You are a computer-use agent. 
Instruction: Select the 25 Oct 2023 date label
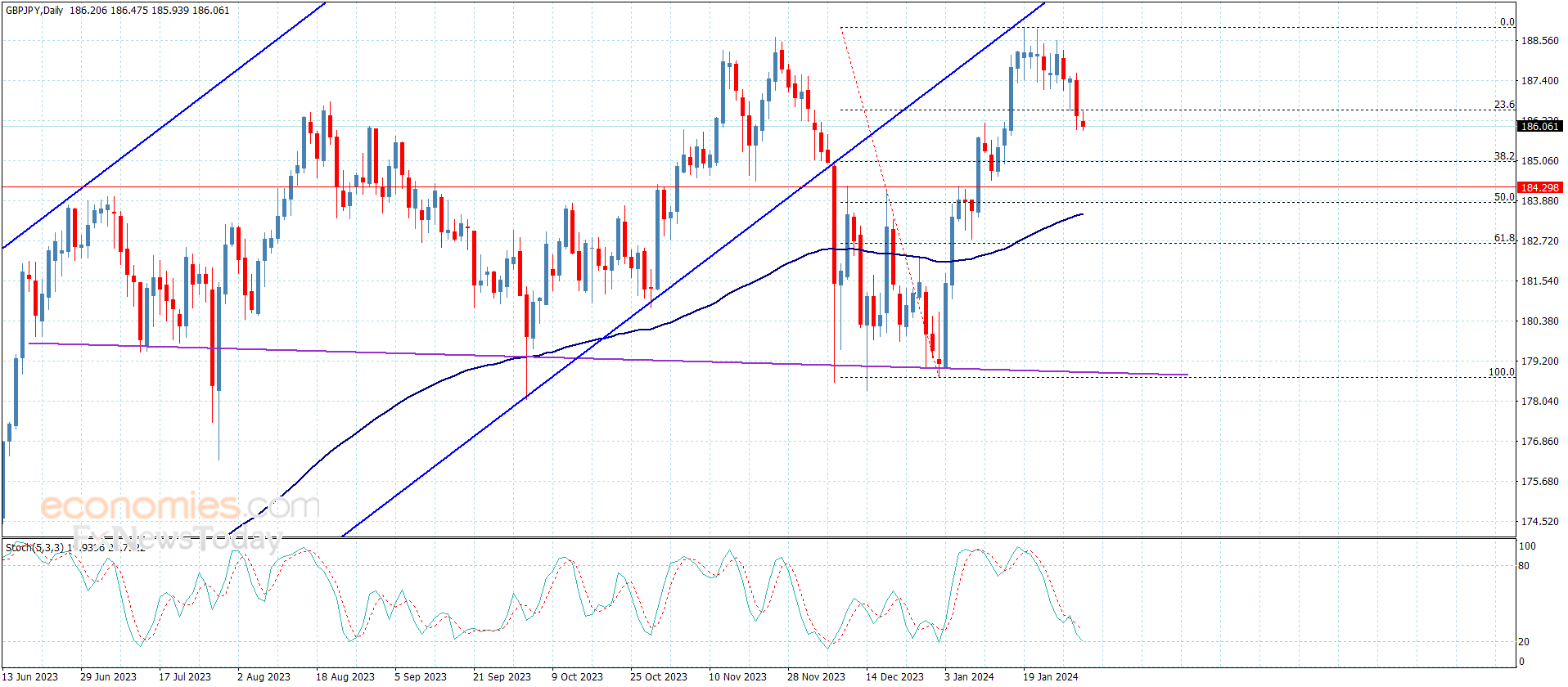(658, 676)
